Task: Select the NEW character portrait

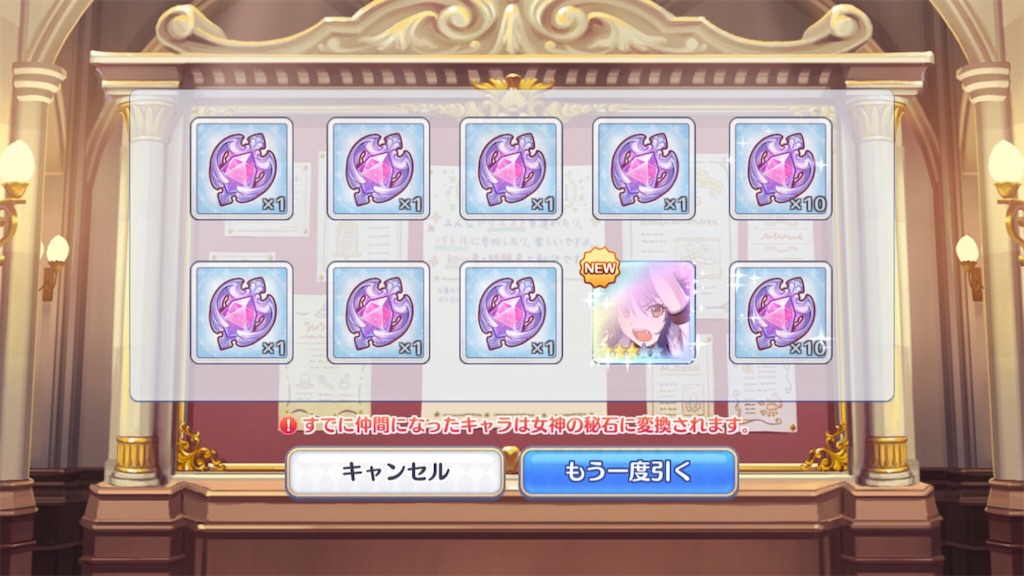Action: point(644,313)
